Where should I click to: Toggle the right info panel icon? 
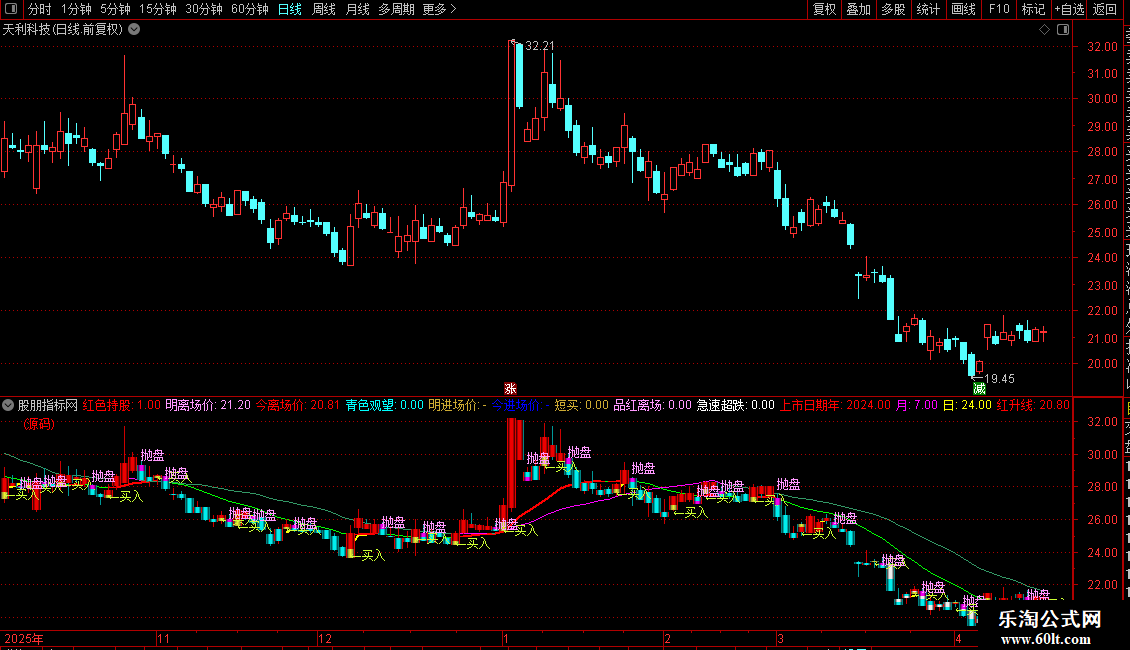tap(1063, 29)
